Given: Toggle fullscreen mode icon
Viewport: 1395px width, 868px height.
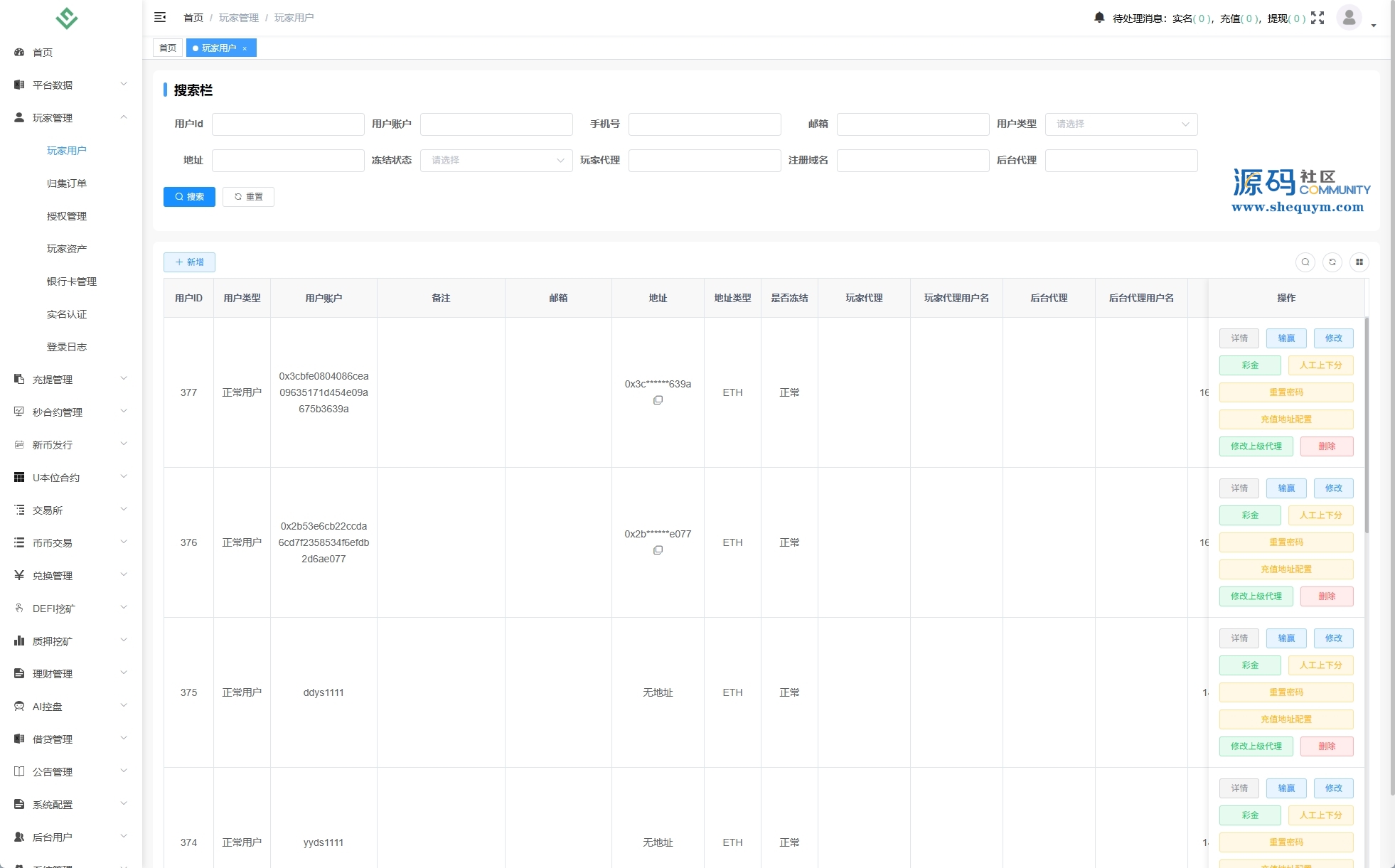Looking at the screenshot, I should pos(1317,18).
